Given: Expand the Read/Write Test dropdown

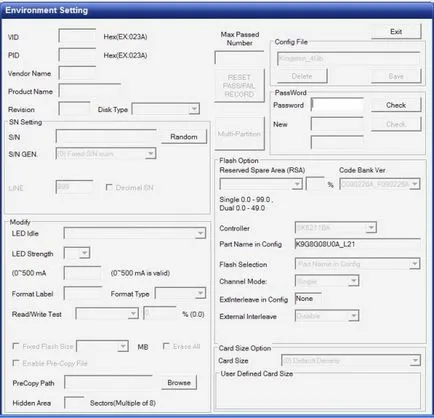Looking at the screenshot, I should coord(107,314).
